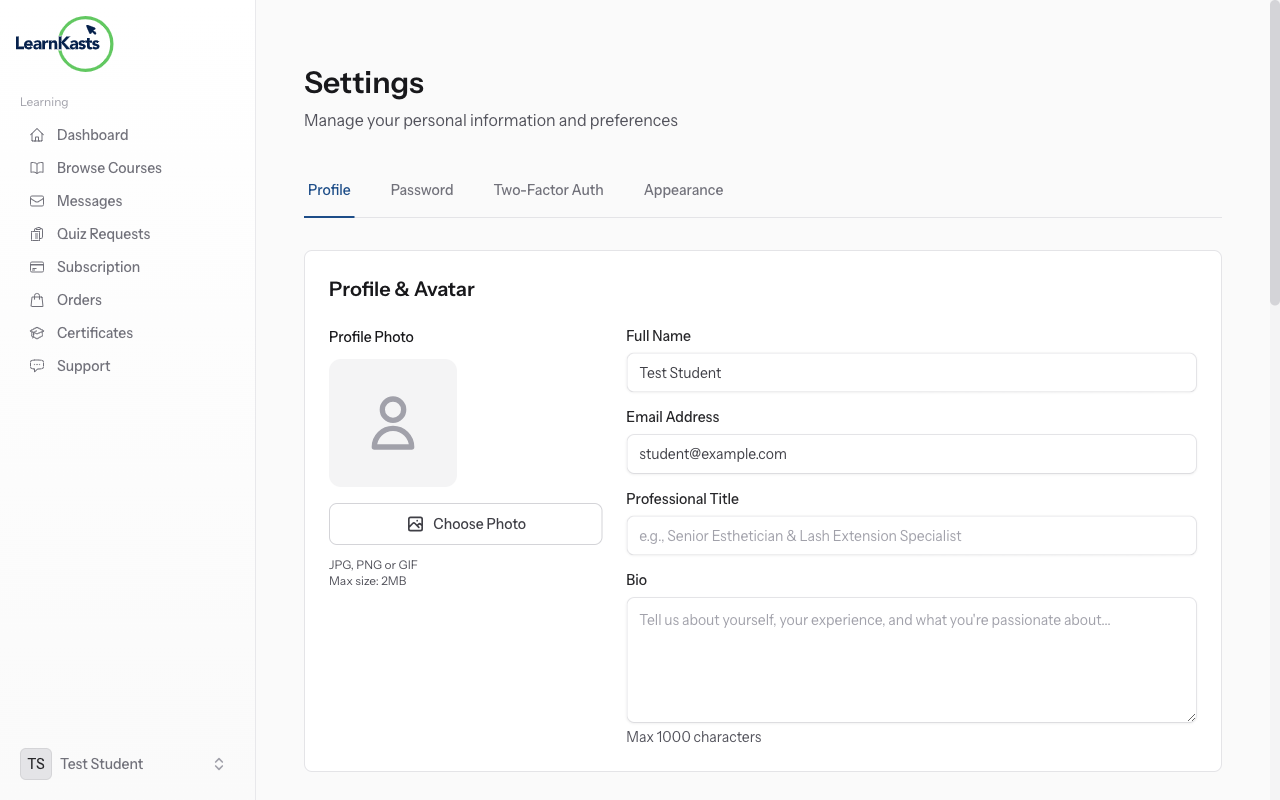Select the Profile tab
Image resolution: width=1280 pixels, height=800 pixels.
coord(329,190)
